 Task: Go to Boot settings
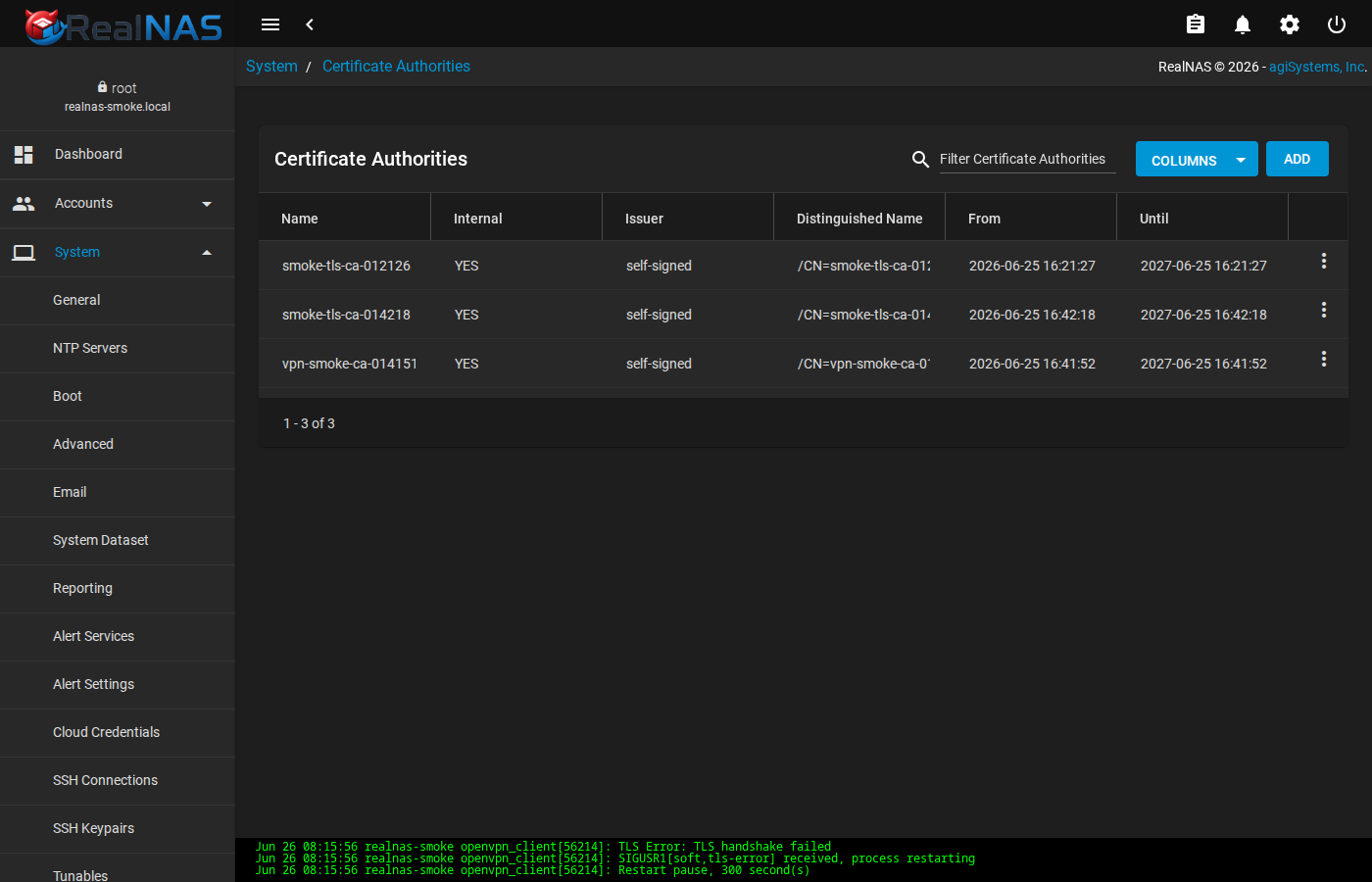118,396
